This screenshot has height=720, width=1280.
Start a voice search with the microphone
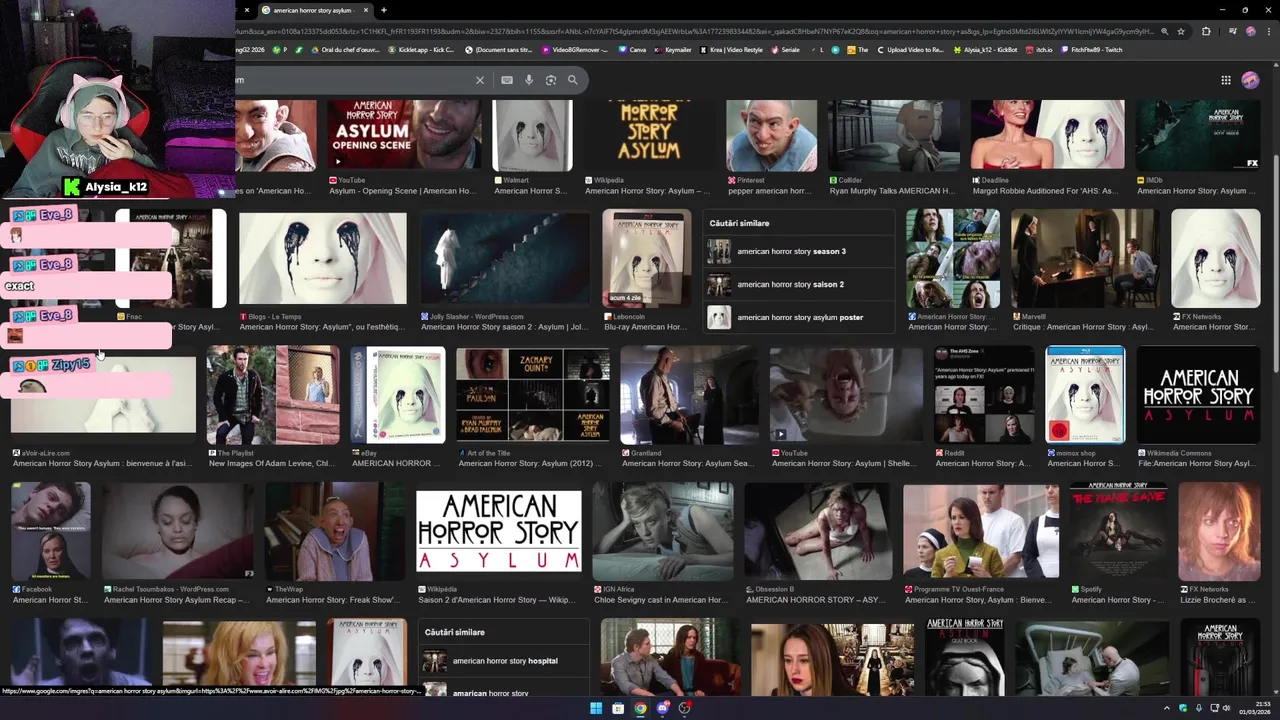click(x=529, y=80)
